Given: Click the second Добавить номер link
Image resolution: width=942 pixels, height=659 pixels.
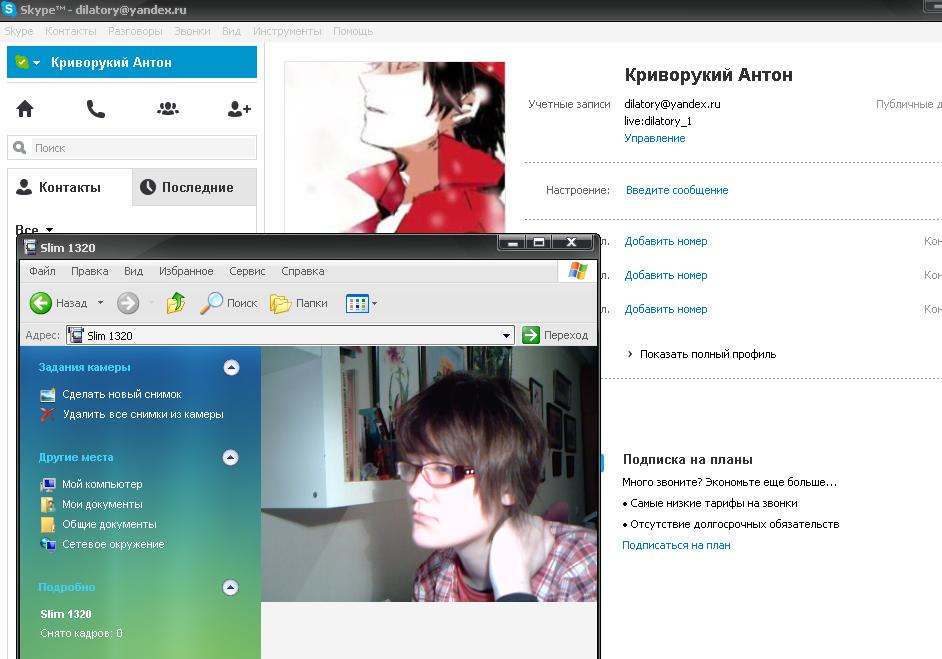Looking at the screenshot, I should point(666,275).
